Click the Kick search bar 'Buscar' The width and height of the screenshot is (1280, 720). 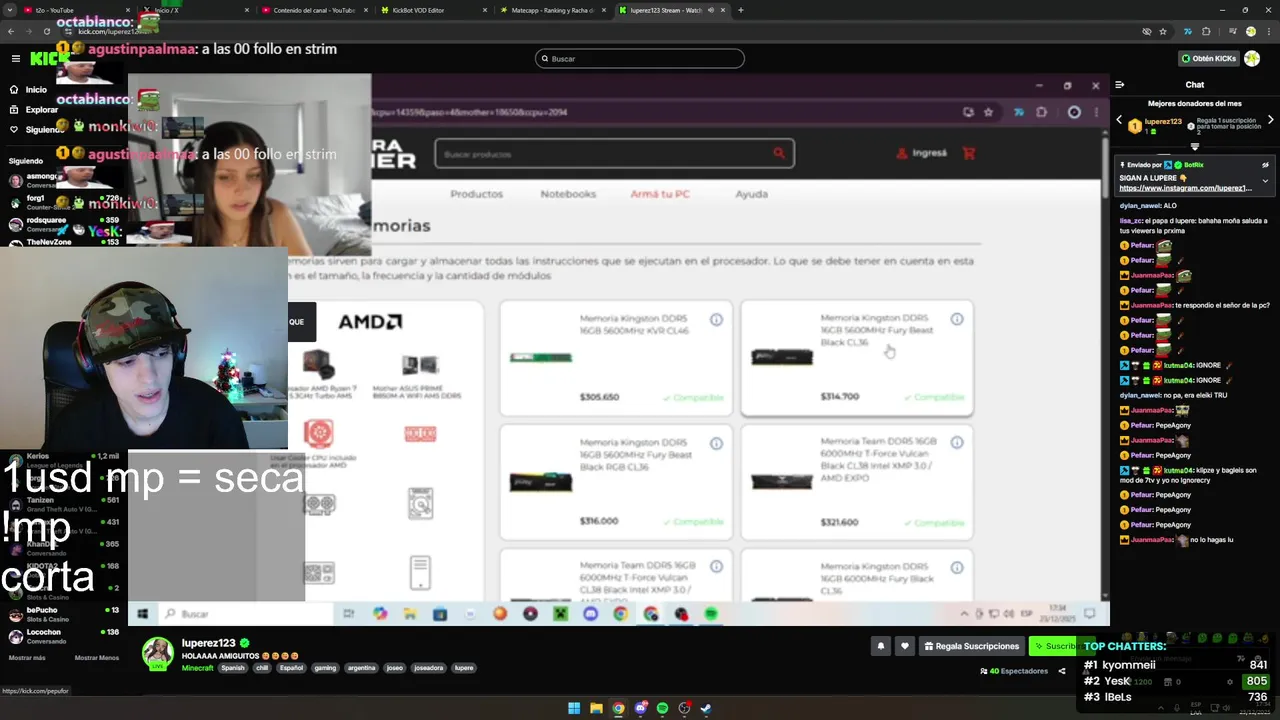[640, 59]
